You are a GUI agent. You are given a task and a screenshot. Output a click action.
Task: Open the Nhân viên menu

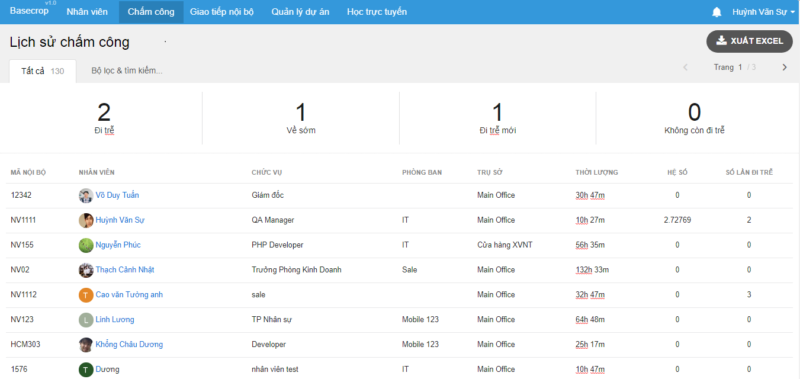(x=87, y=12)
